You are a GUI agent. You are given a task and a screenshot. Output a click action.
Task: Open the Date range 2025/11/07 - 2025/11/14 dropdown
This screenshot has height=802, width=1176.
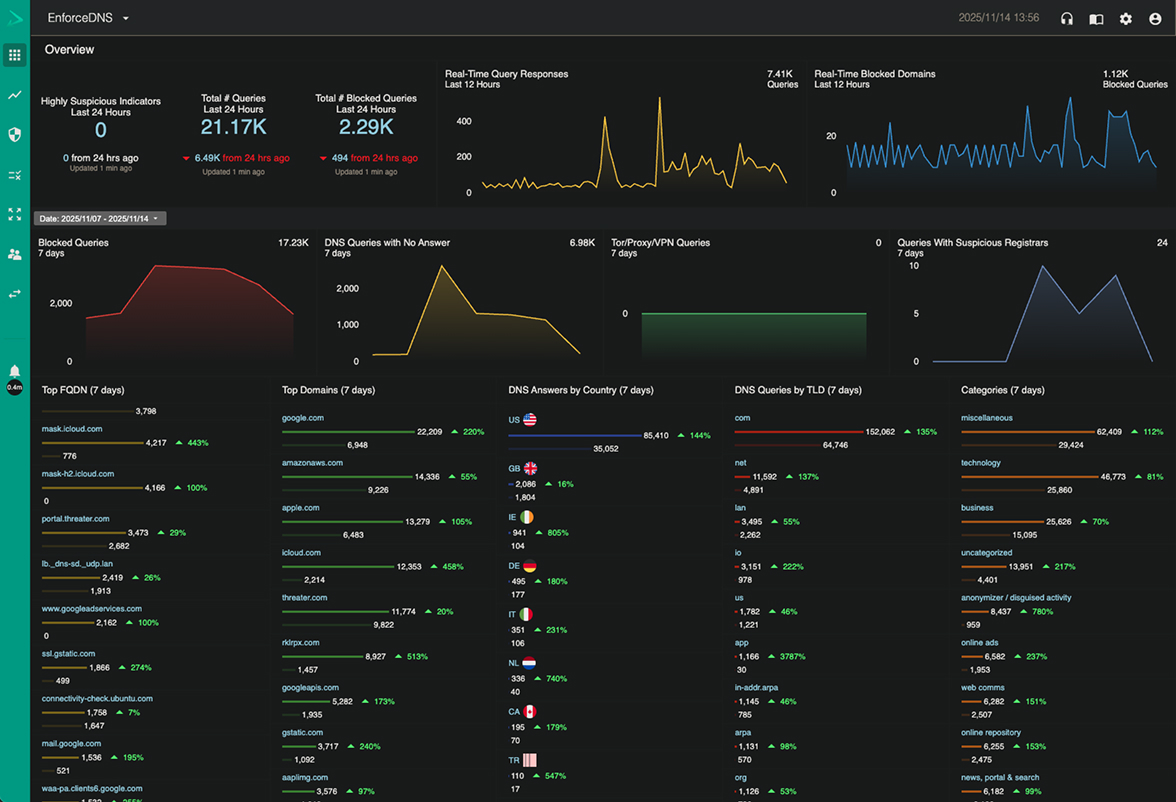click(x=100, y=218)
